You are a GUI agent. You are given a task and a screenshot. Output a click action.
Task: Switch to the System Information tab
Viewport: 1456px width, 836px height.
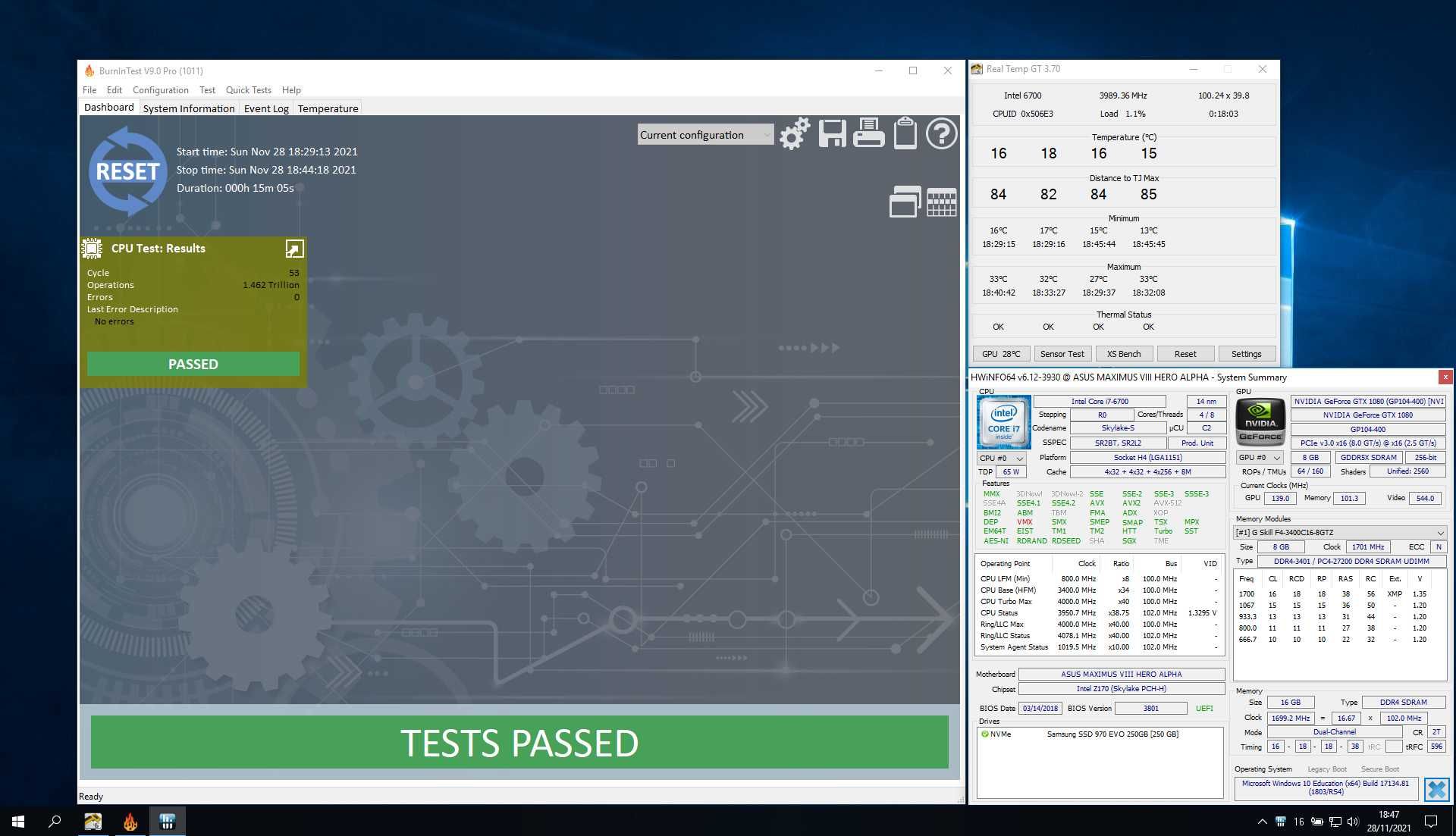coord(189,108)
